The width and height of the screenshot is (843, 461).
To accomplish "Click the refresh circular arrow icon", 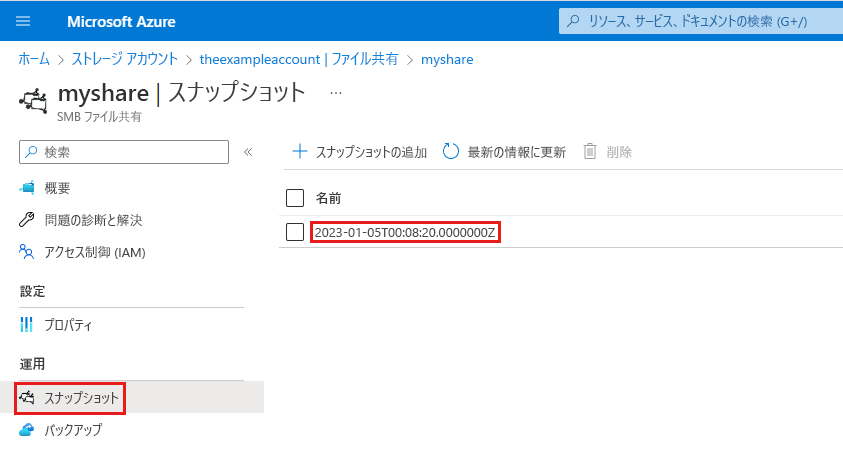I will [x=451, y=152].
